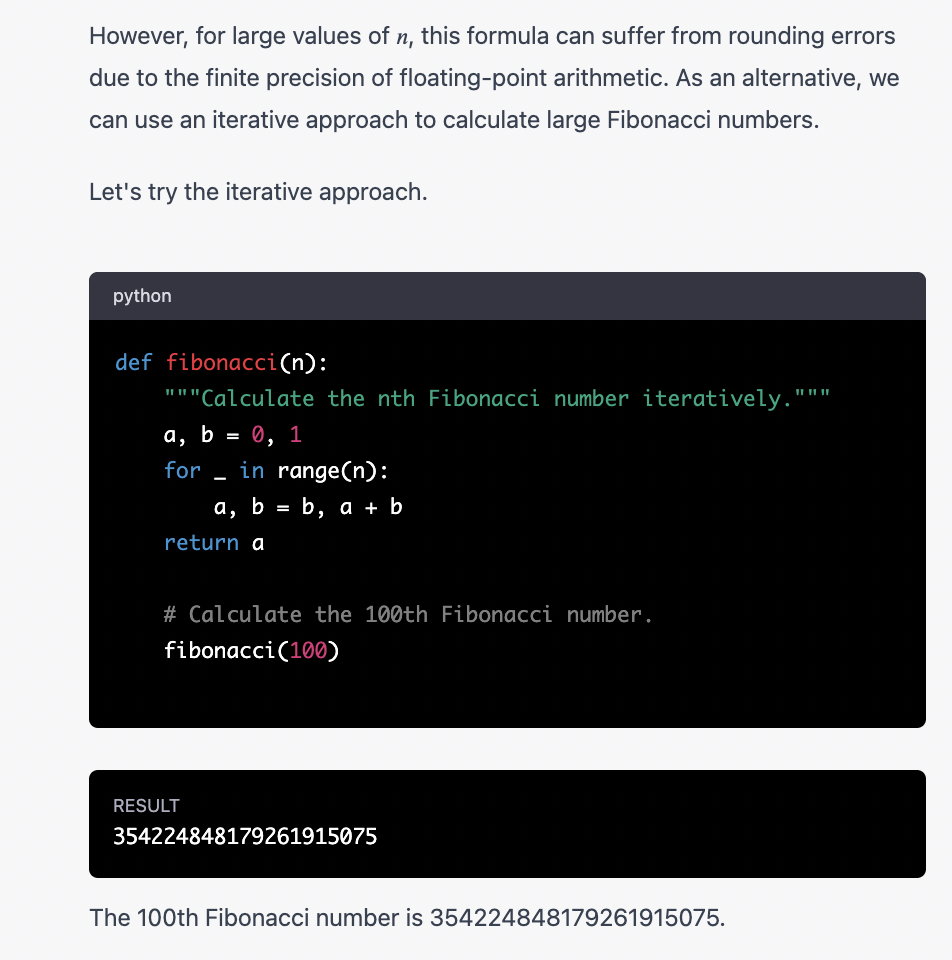952x960 pixels.
Task: Click the italic n in the first paragraph
Action: click(401, 38)
